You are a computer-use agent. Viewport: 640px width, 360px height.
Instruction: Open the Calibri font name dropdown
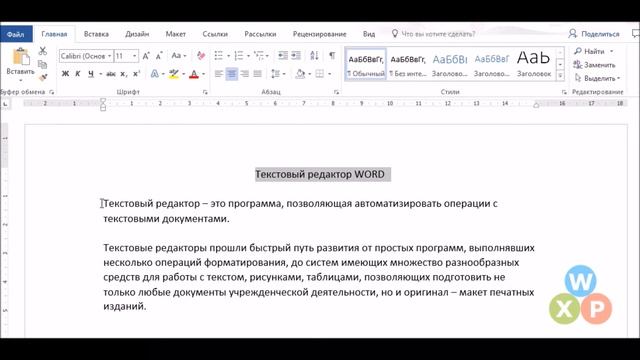tap(109, 56)
